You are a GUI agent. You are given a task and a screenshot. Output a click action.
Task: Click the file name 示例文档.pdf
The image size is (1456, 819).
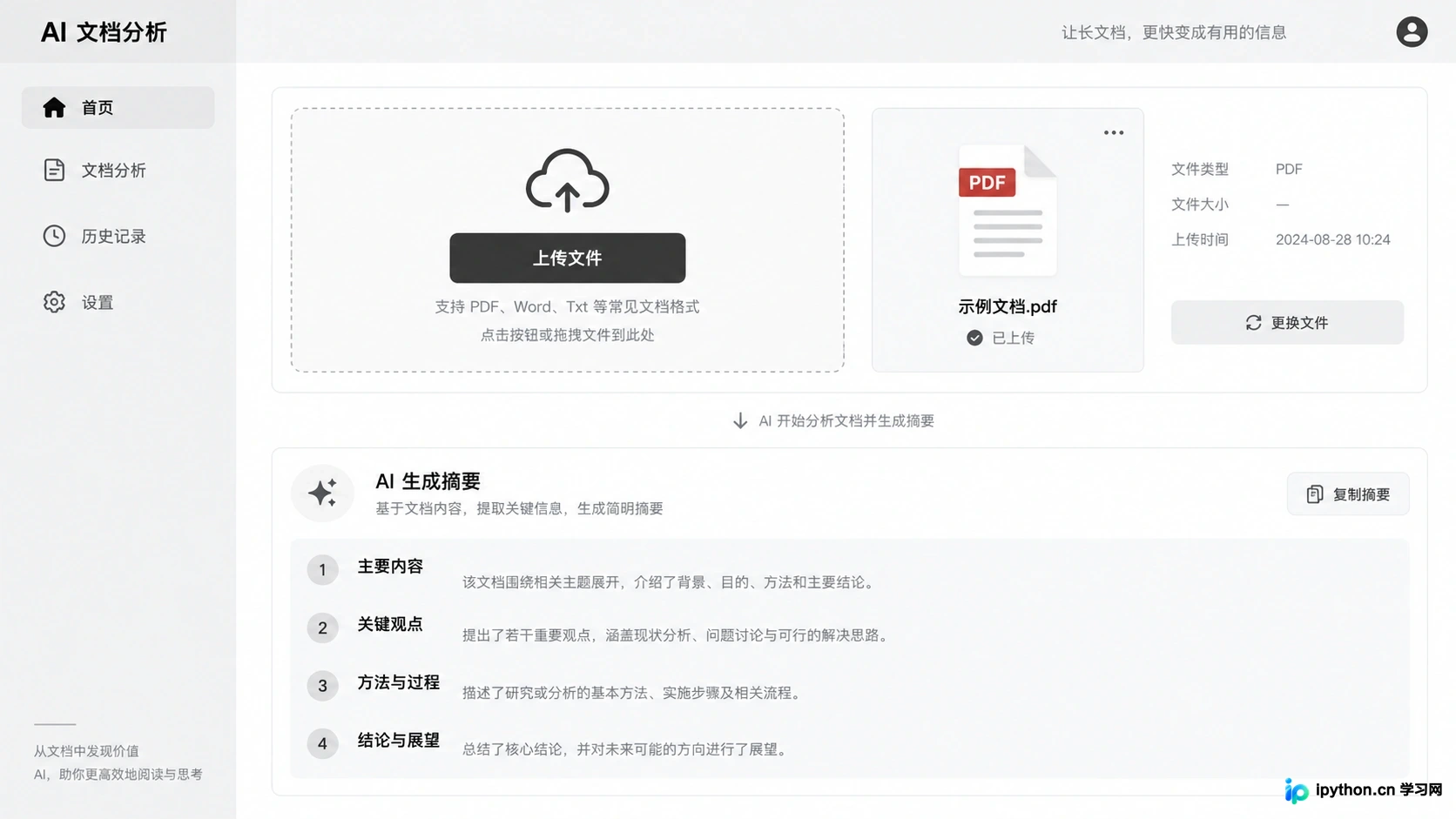(x=1008, y=306)
